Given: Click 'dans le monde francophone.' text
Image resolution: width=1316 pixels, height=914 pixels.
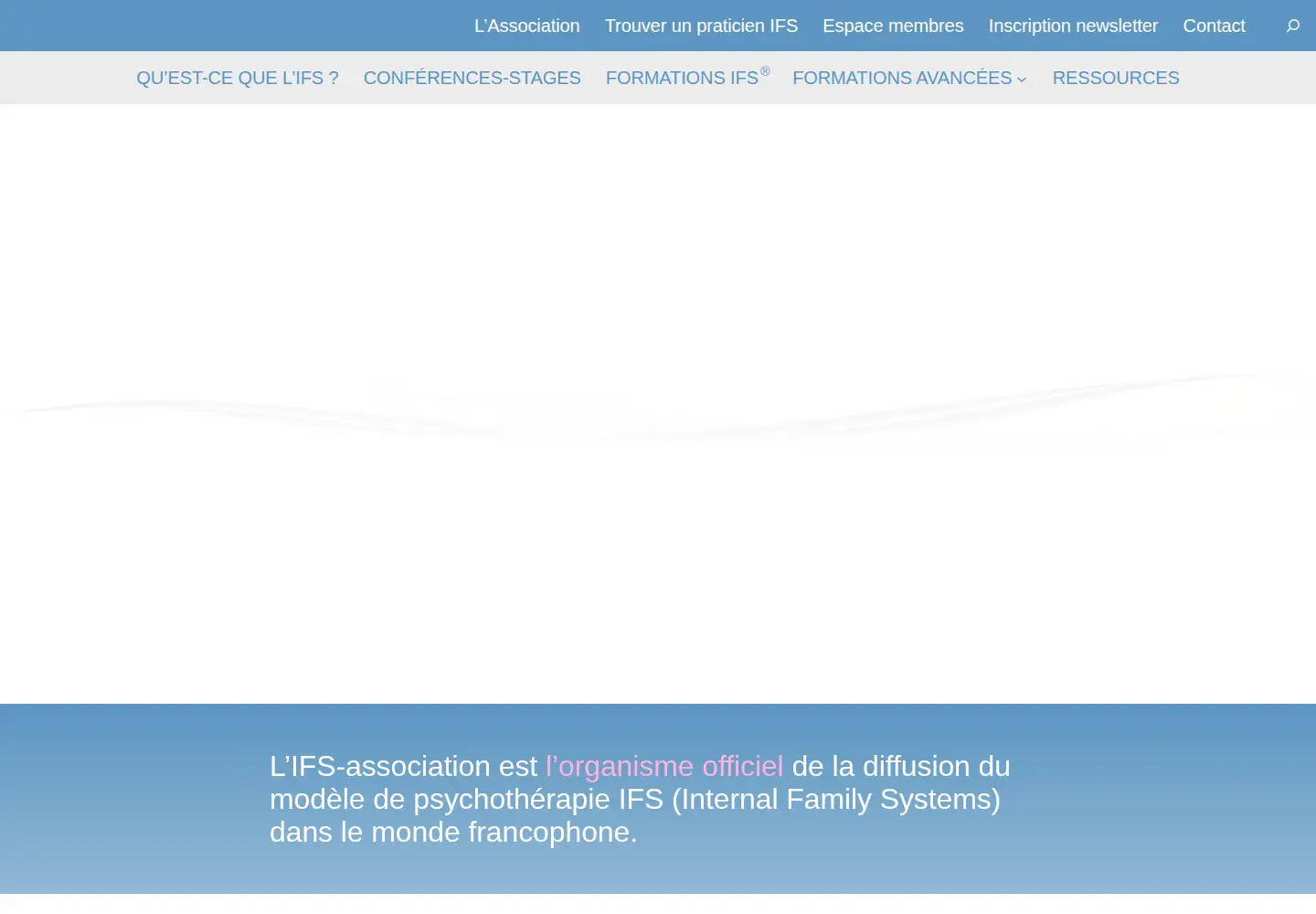Looking at the screenshot, I should pos(453,832).
